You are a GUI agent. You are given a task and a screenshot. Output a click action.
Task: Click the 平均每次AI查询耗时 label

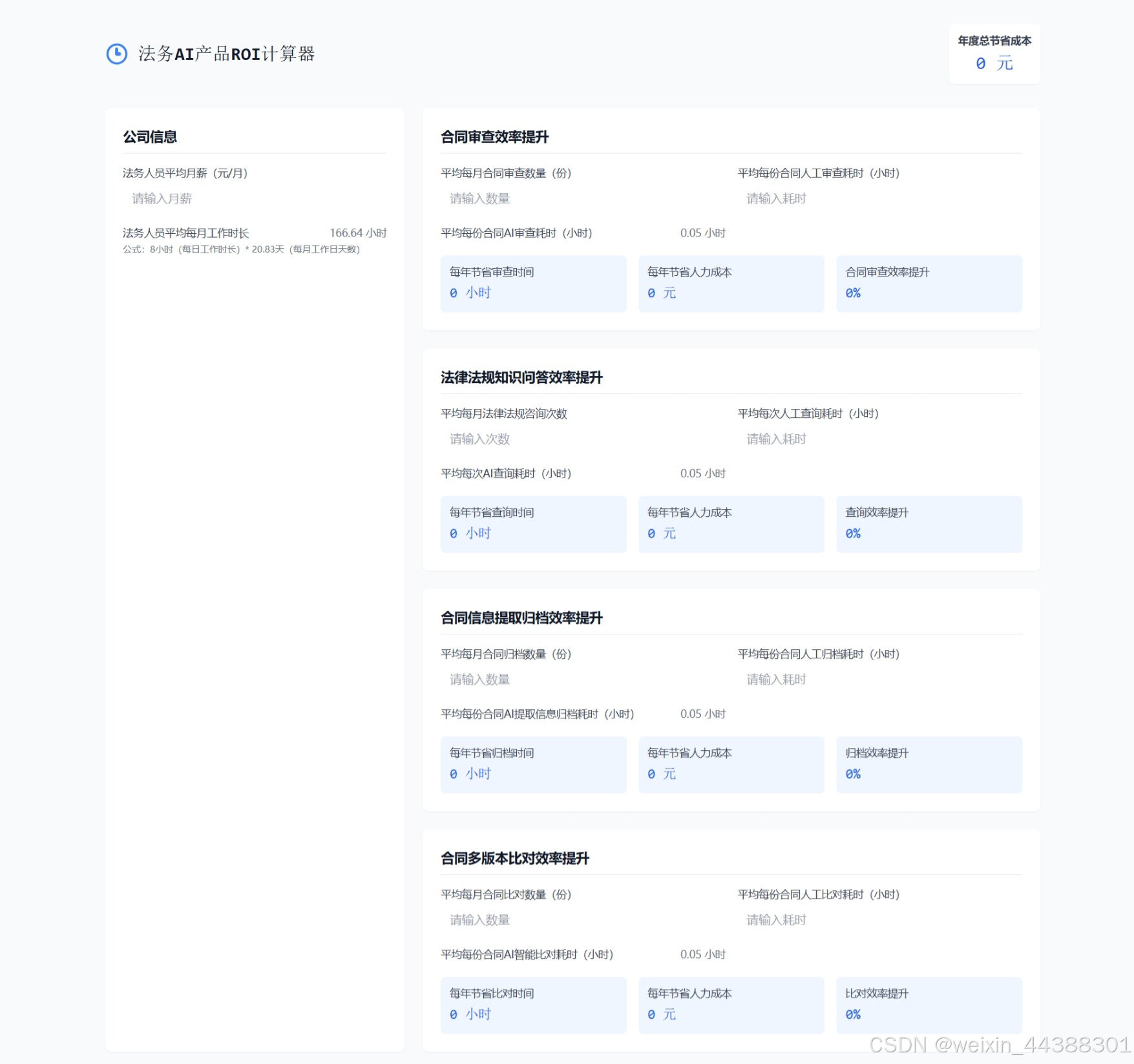[x=506, y=473]
